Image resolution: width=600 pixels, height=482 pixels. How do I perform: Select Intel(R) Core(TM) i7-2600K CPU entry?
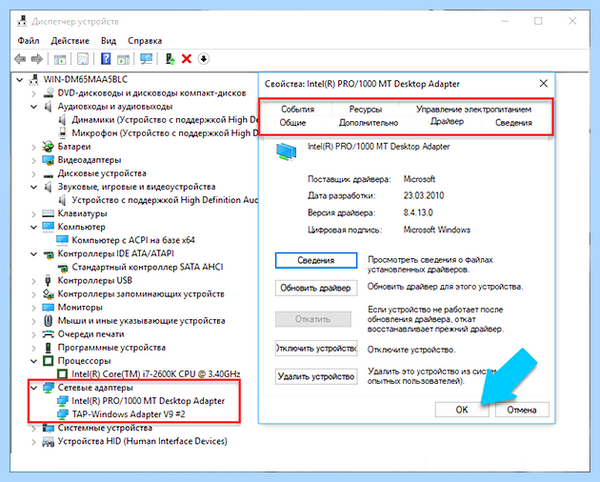[x=156, y=374]
